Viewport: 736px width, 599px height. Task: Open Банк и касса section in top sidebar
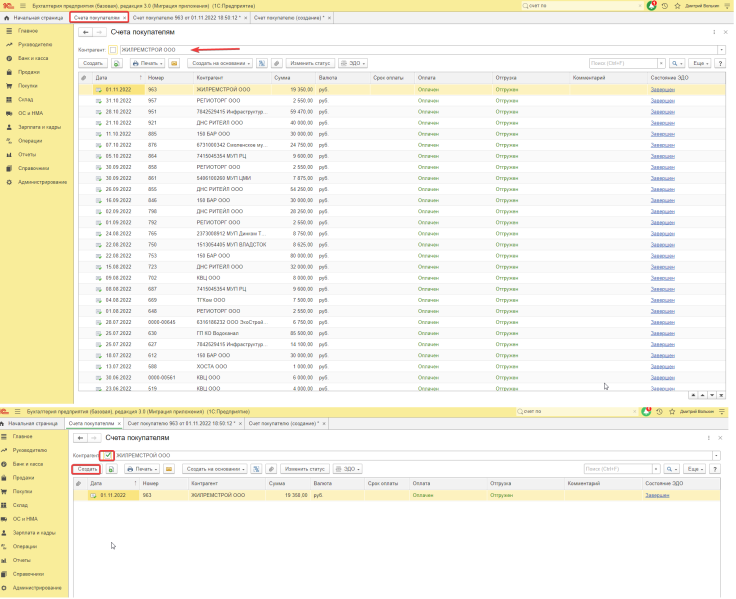pos(33,59)
